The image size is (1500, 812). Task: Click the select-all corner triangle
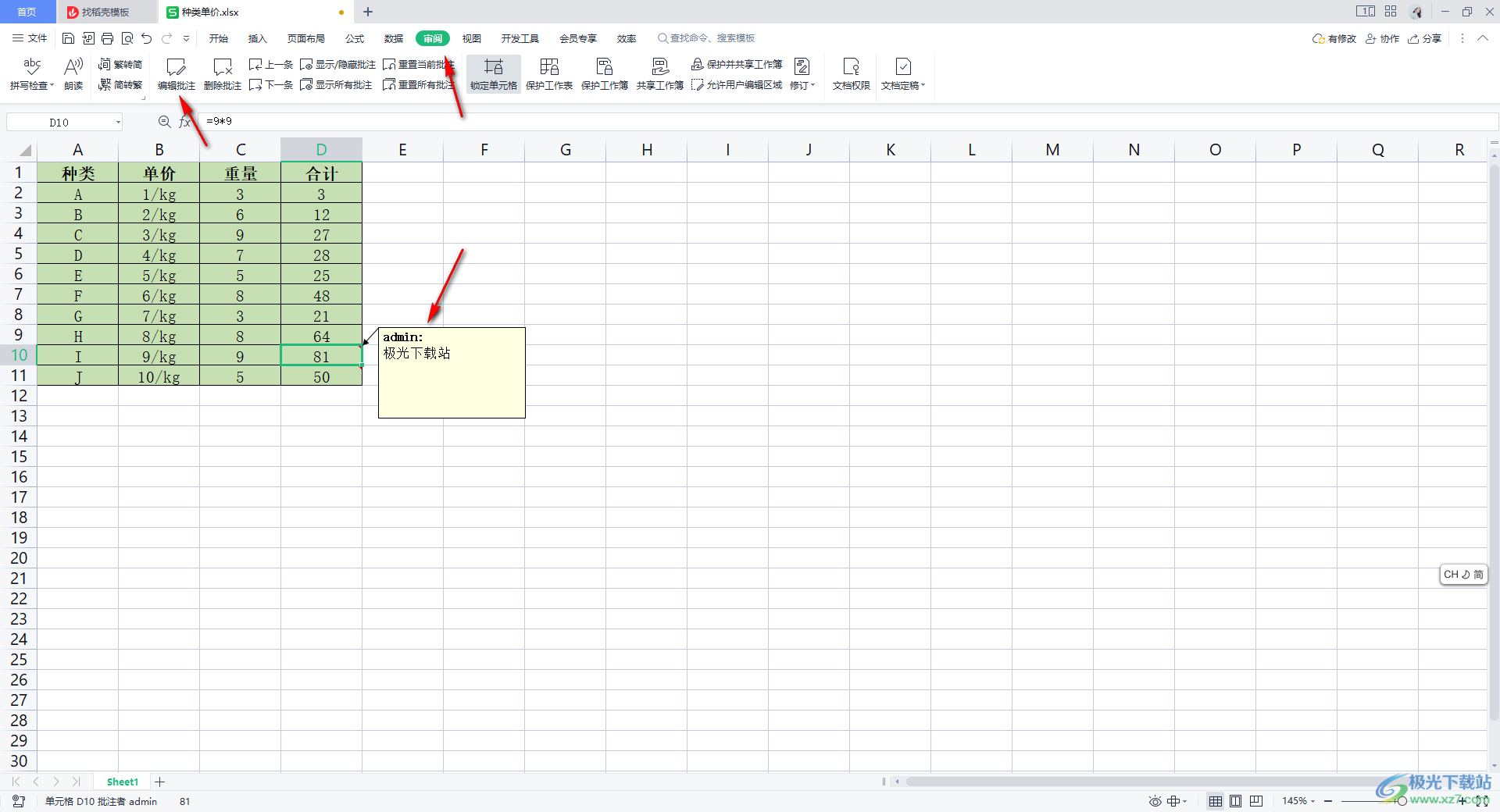pyautogui.click(x=25, y=150)
